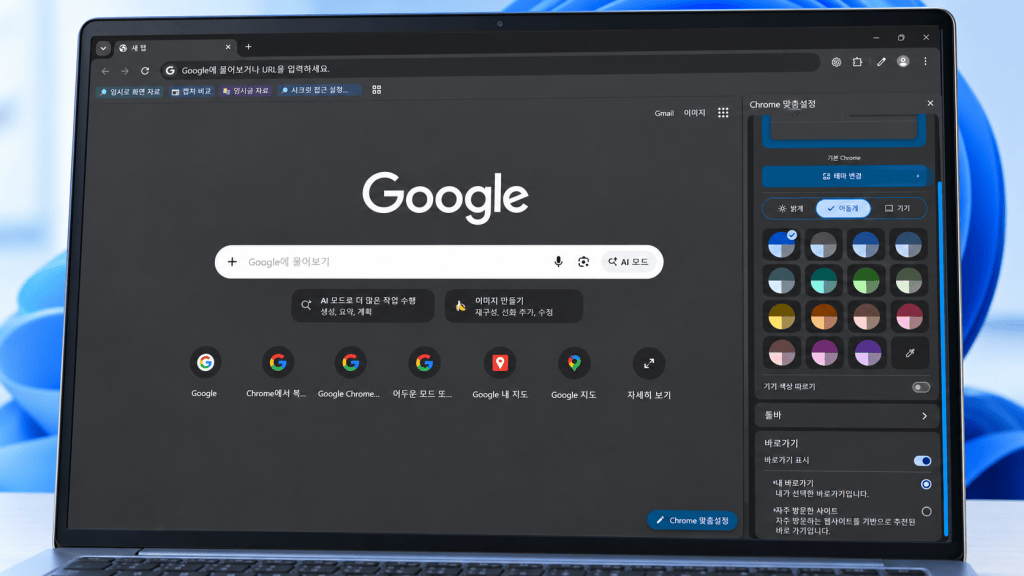The image size is (1024, 576).
Task: Choose the violet purple color swatch
Action: [867, 353]
